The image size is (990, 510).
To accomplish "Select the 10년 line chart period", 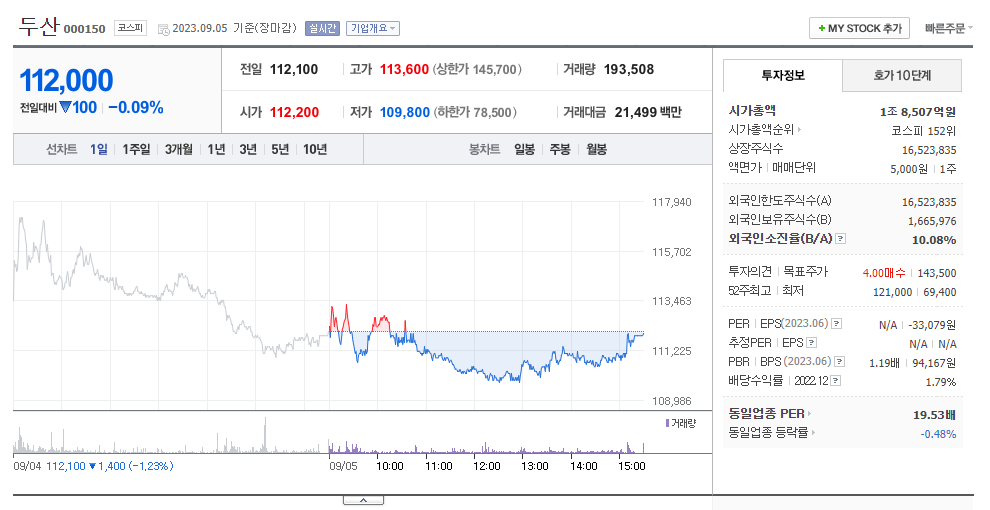I will 315,150.
